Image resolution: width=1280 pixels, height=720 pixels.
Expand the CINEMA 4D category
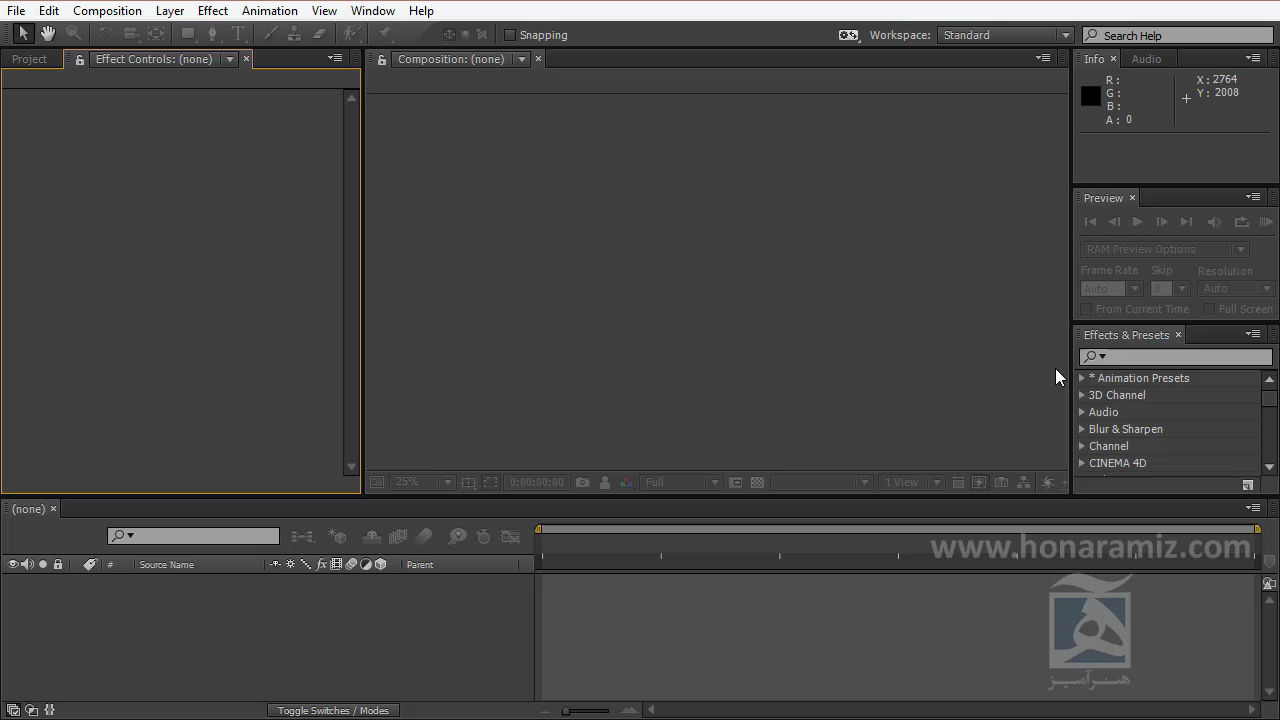point(1081,463)
